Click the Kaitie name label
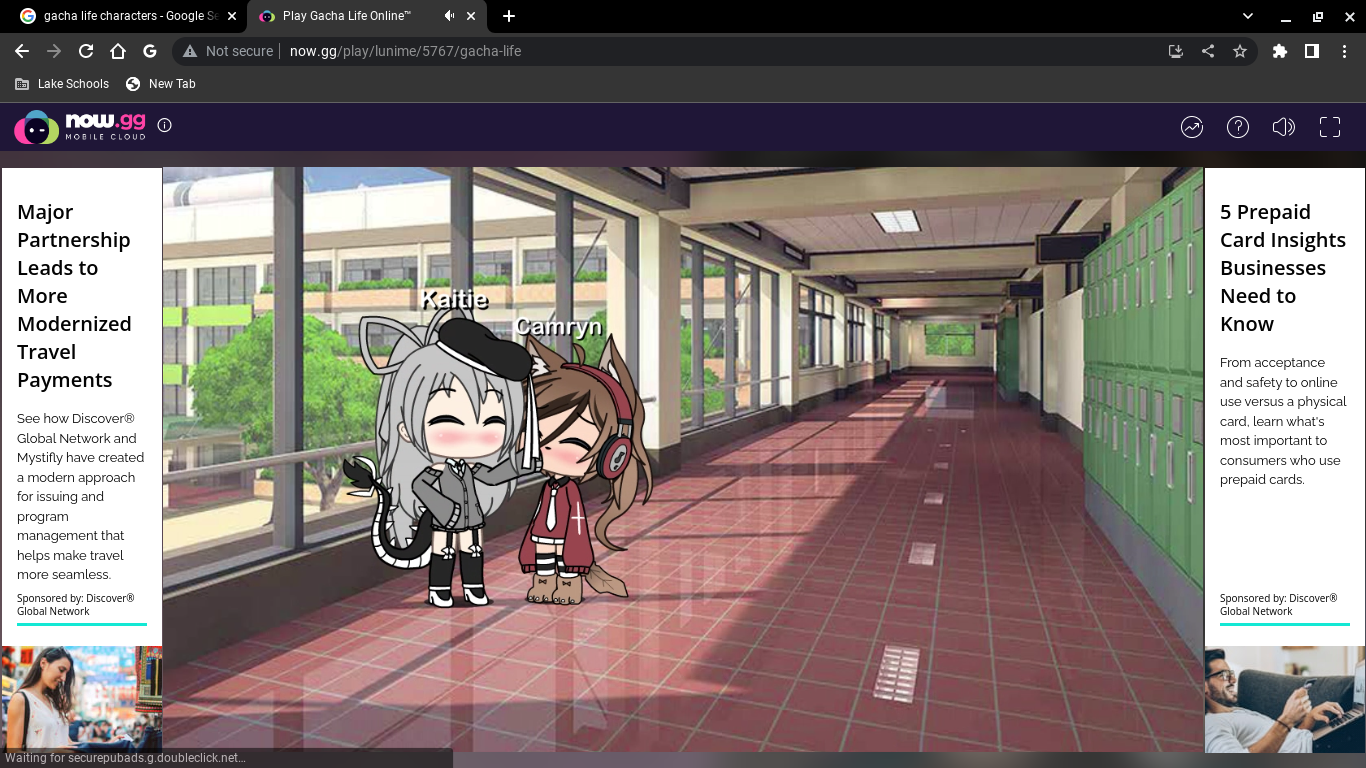 click(454, 299)
